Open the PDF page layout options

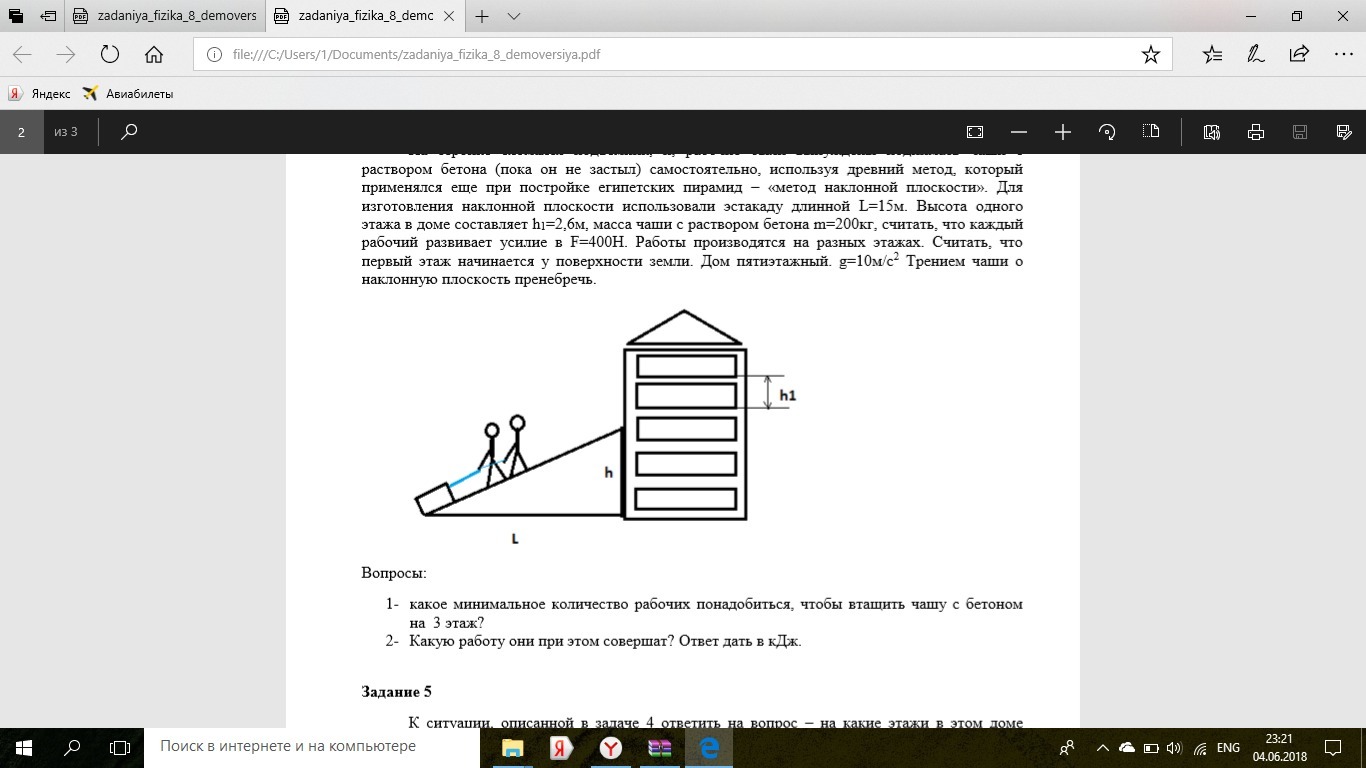click(1150, 132)
